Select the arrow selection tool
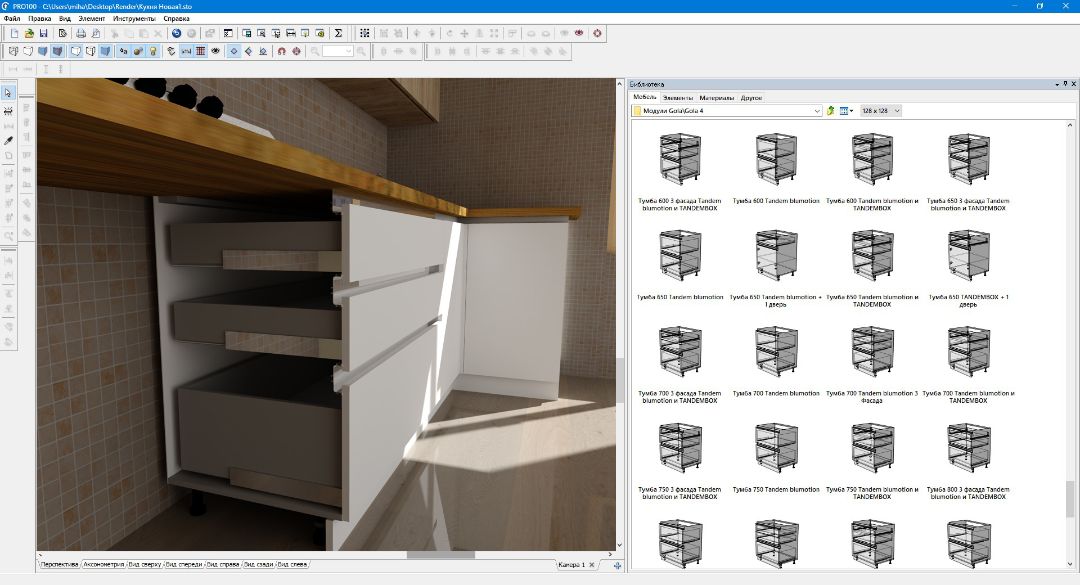1080x585 pixels. pos(9,93)
